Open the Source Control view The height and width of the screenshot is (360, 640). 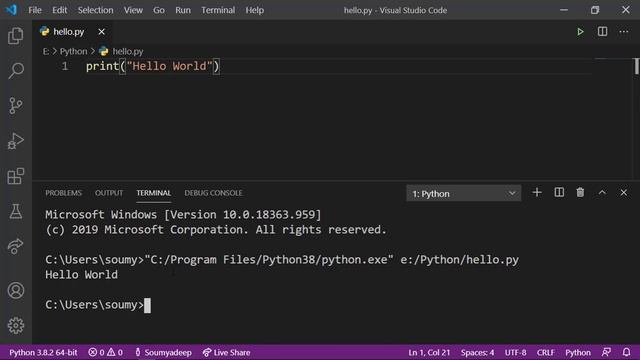[x=16, y=106]
